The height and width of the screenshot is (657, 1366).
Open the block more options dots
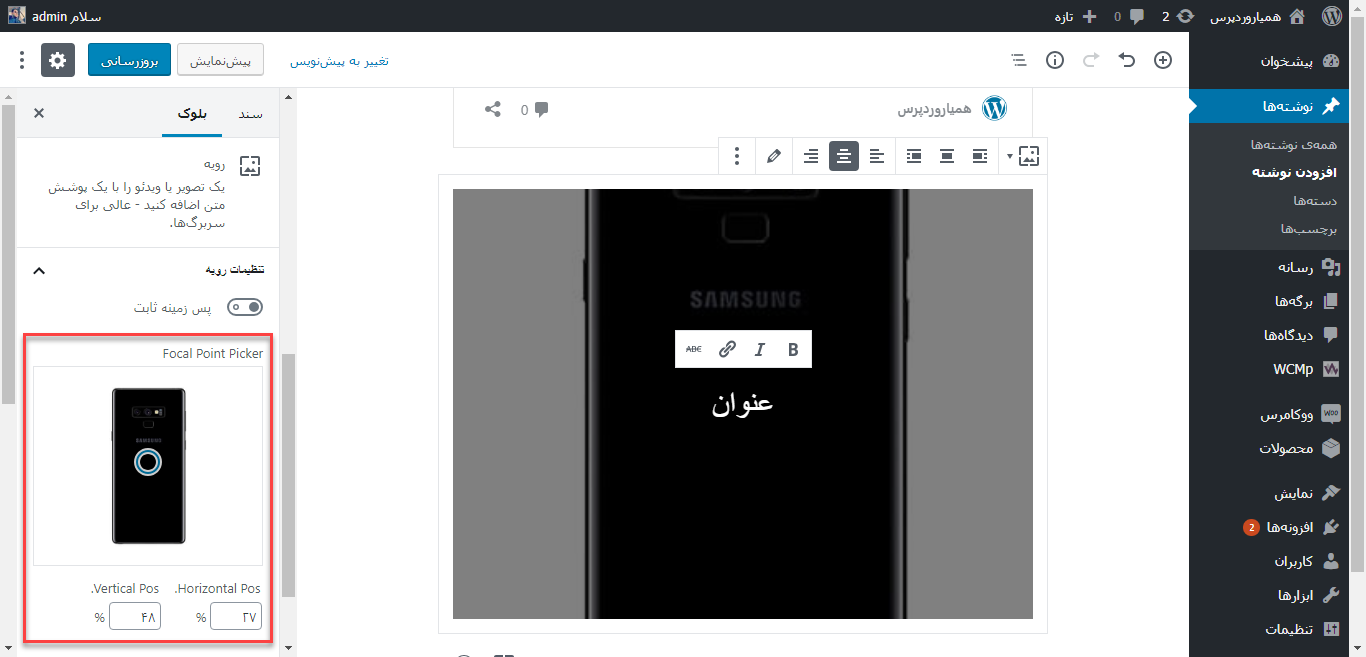737,156
